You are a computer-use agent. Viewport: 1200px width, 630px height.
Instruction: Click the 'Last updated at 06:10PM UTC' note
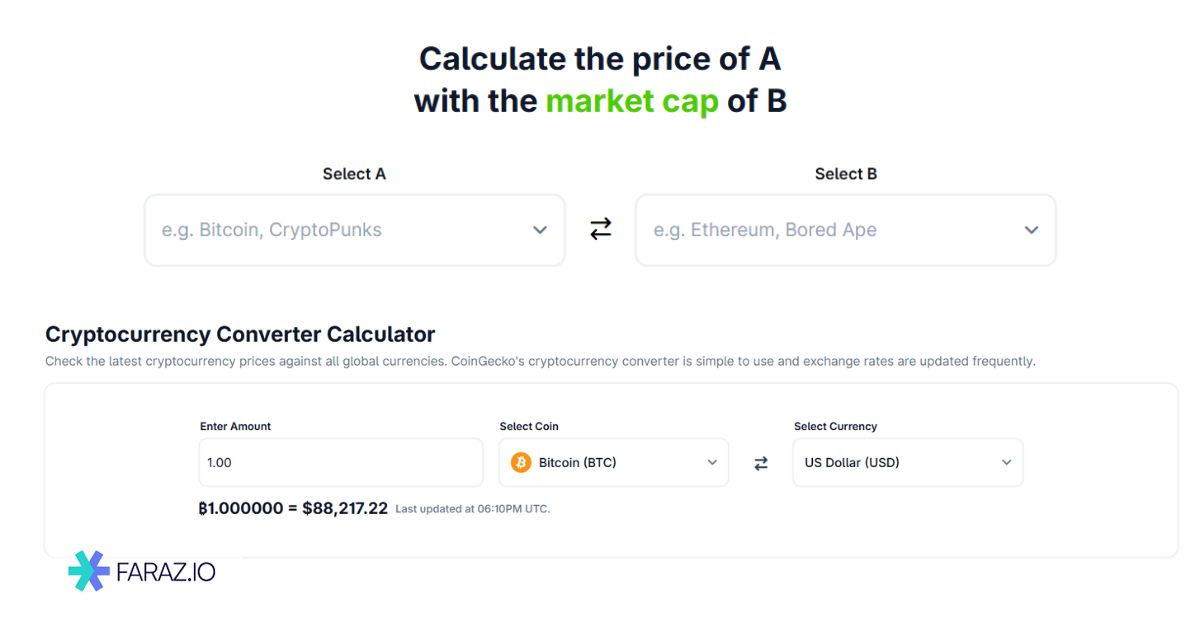472,509
